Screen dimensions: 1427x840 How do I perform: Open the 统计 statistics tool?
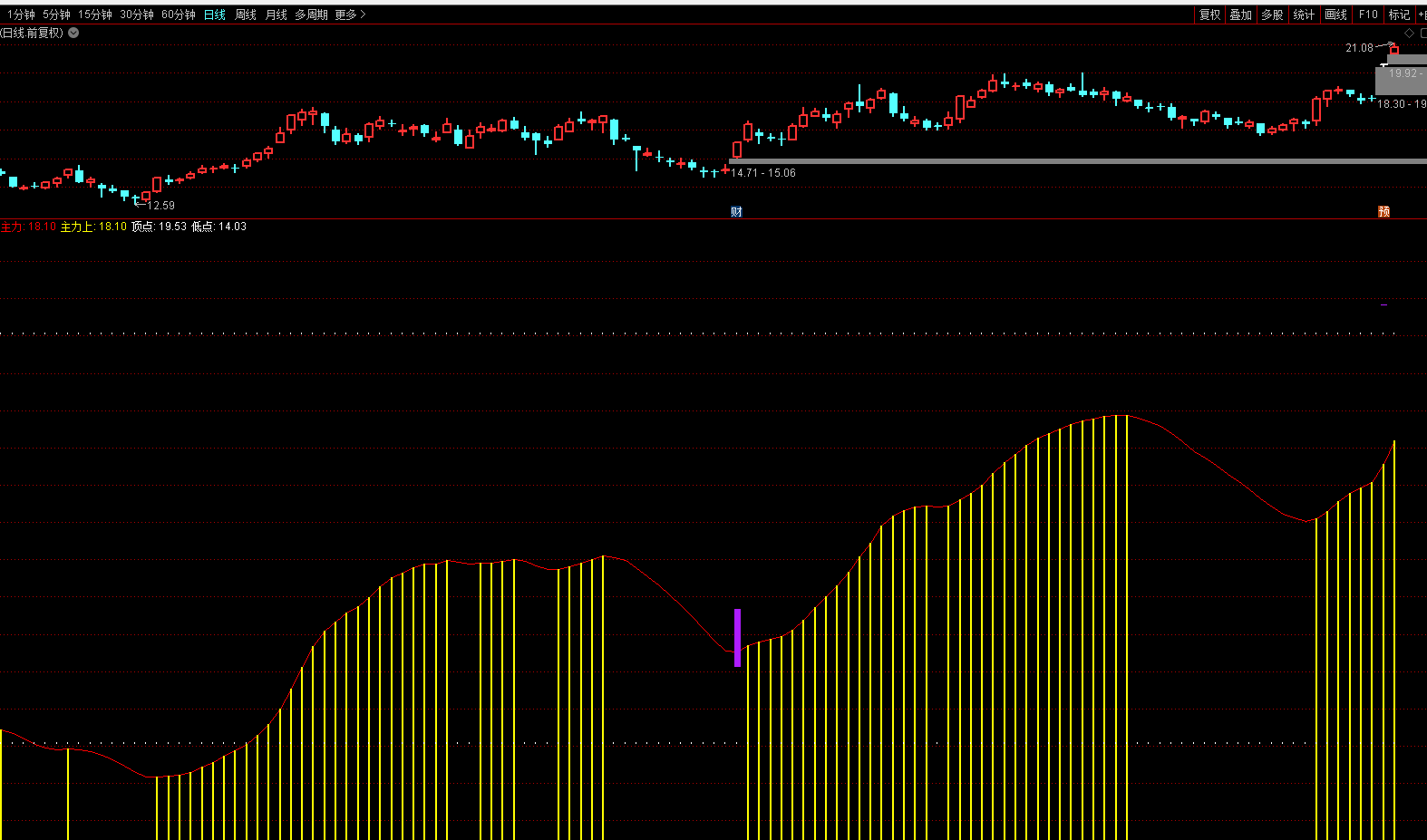[1304, 14]
